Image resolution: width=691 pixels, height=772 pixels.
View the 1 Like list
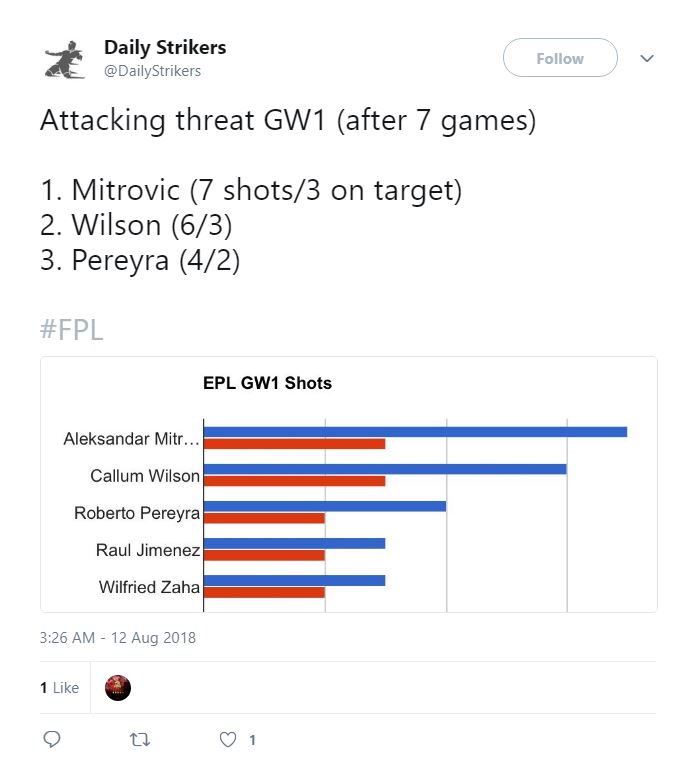point(60,687)
